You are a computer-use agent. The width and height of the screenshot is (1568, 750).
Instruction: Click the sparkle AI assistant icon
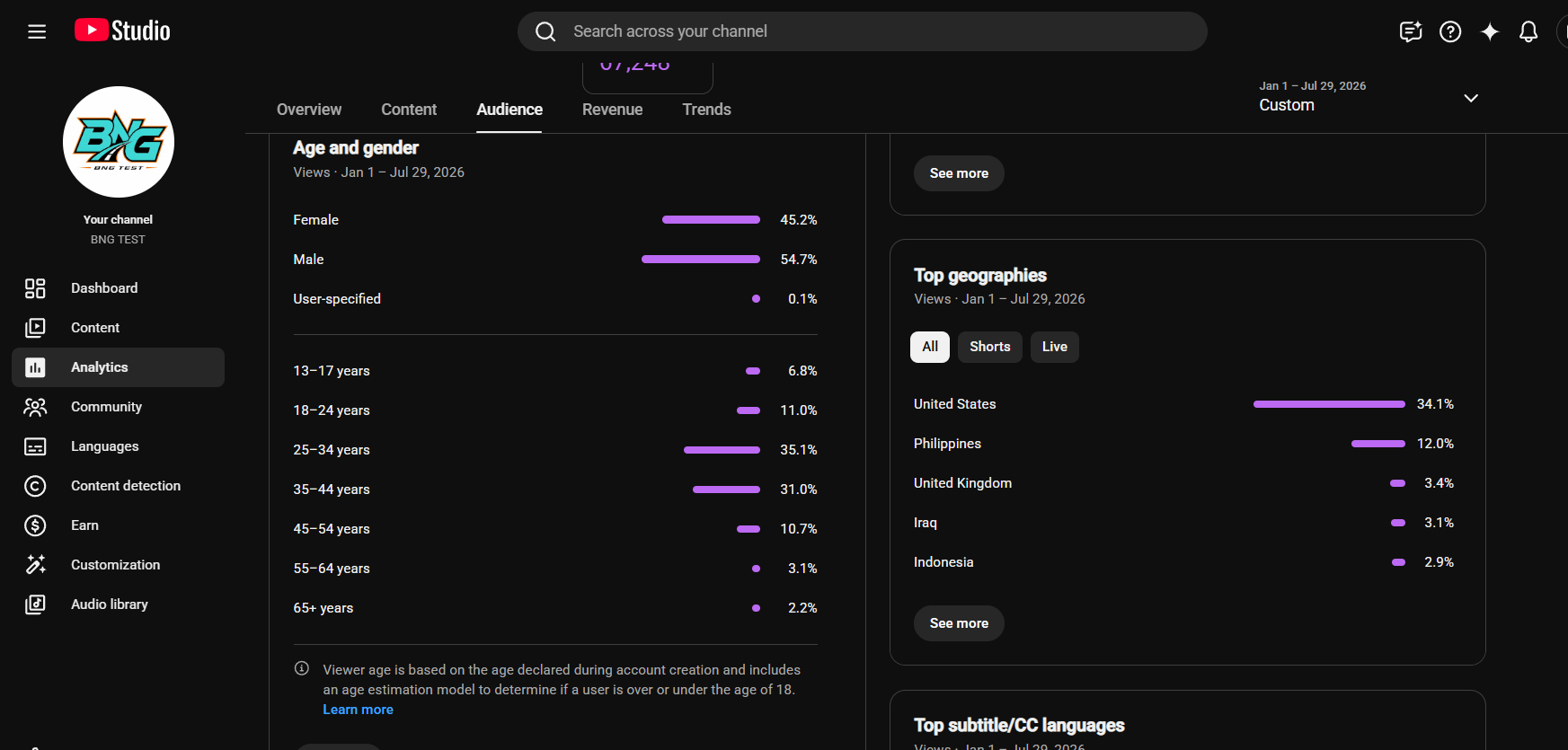(x=1490, y=31)
